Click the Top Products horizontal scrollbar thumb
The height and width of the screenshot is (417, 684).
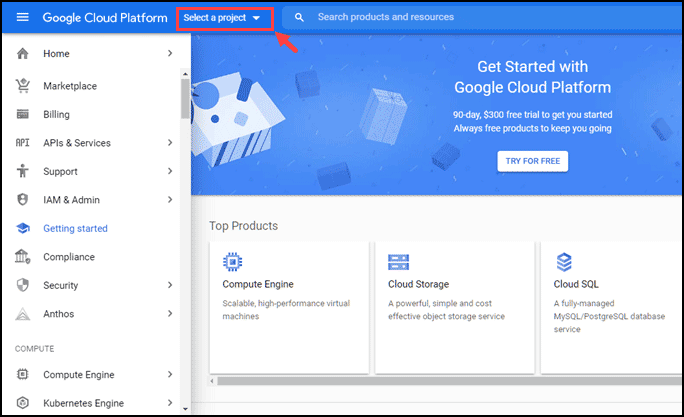[x=451, y=381]
